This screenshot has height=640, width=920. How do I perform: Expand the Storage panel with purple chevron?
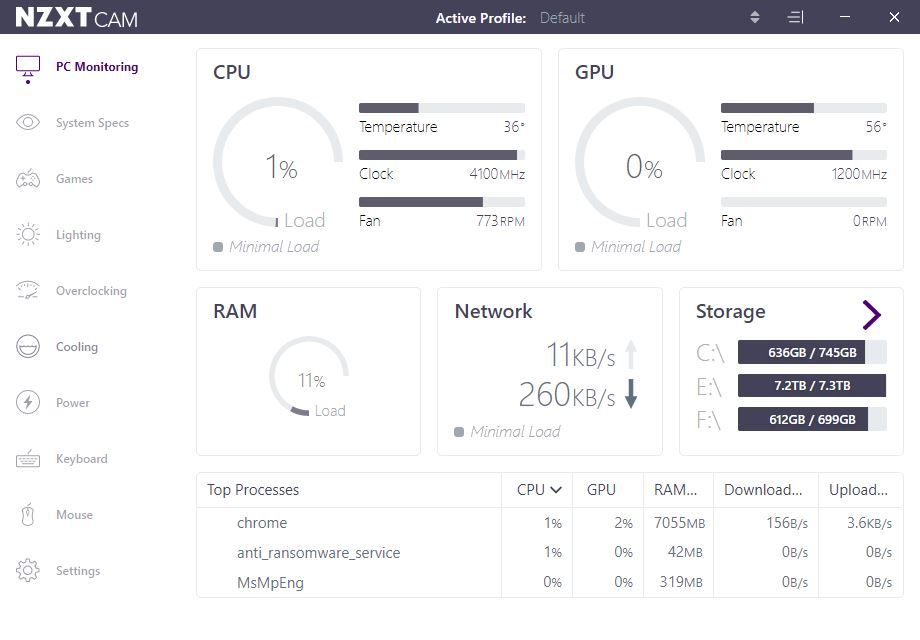[871, 315]
